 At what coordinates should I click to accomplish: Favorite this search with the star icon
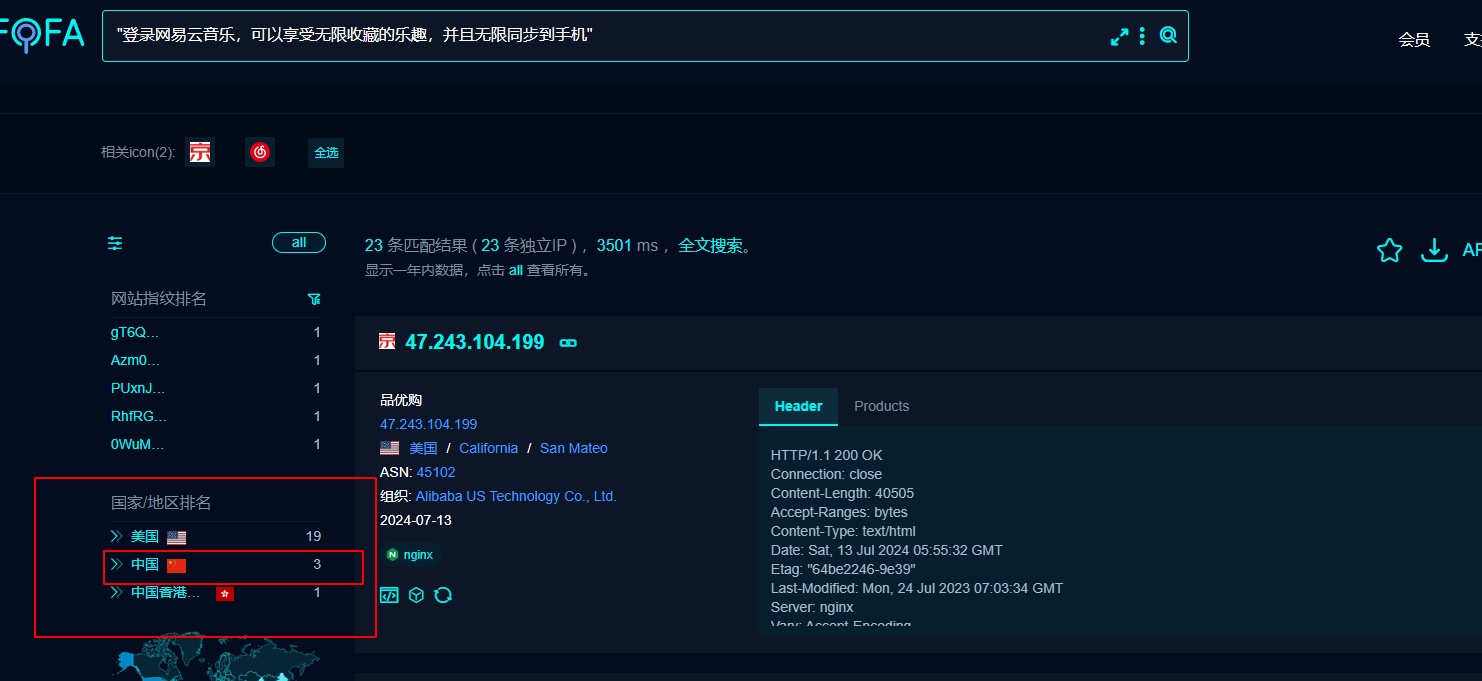point(1389,250)
